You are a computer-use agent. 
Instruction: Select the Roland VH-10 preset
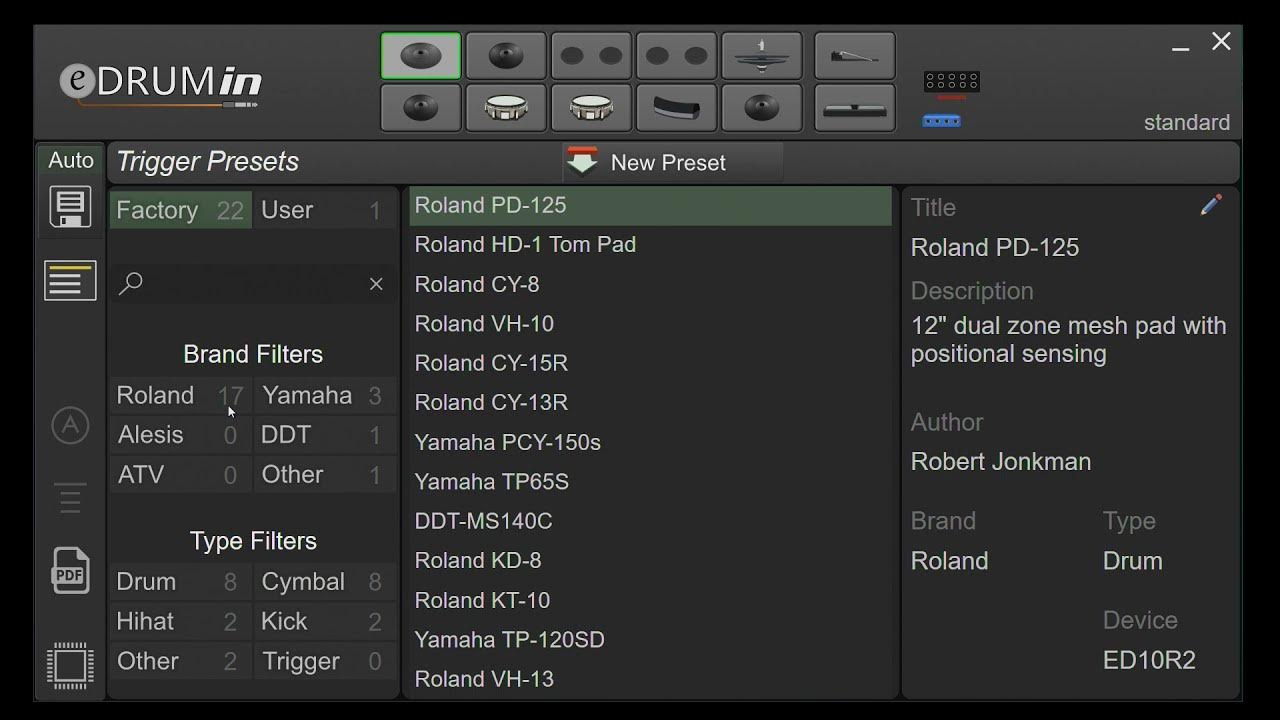click(650, 323)
